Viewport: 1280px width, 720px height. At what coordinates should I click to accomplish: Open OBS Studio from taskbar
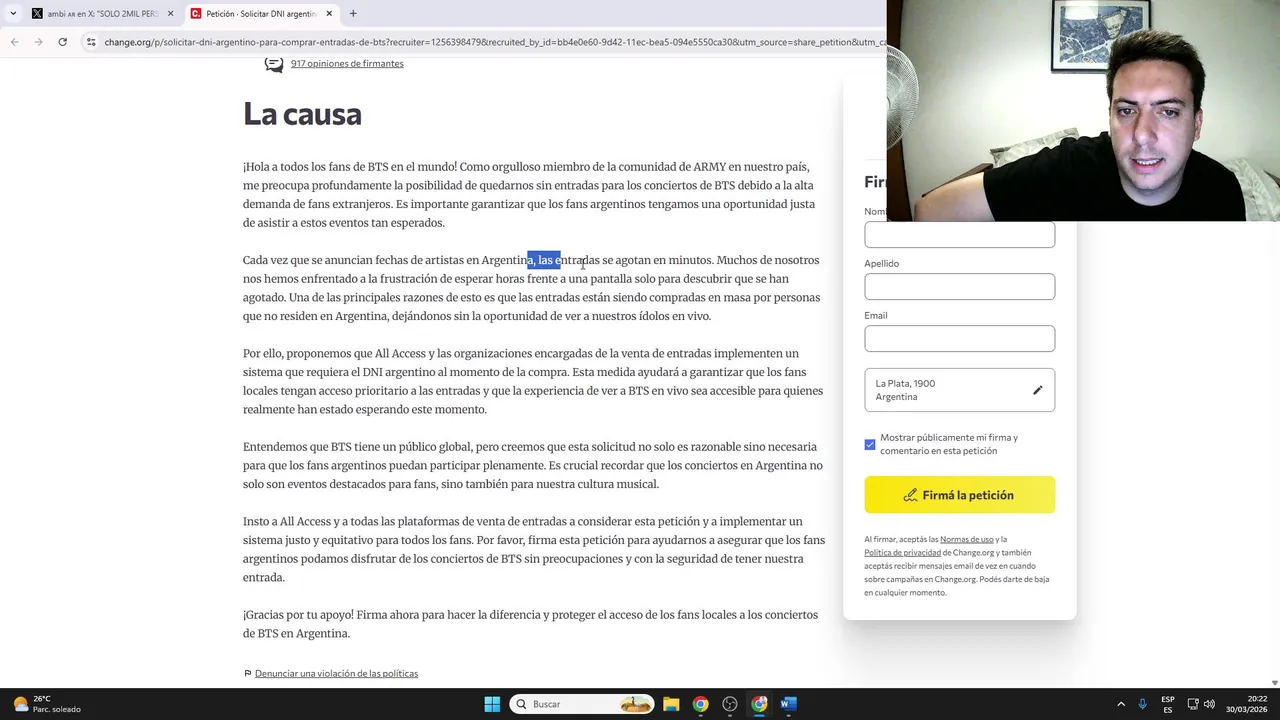[x=730, y=704]
